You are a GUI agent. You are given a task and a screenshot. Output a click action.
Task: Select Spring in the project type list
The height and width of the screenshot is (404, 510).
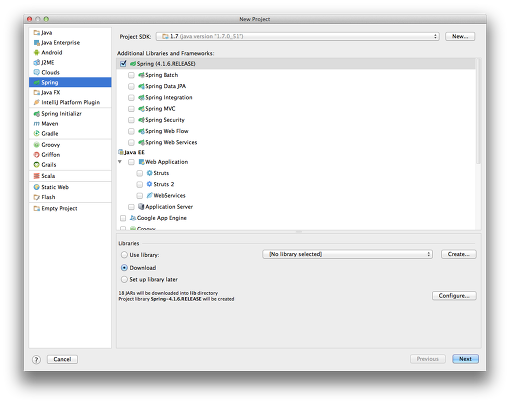(x=70, y=82)
